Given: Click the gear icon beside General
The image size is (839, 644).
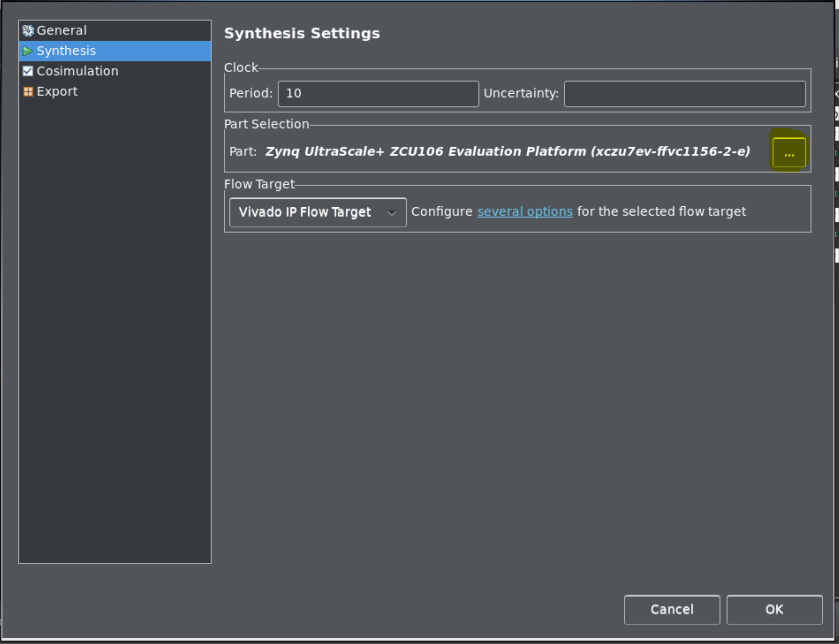Looking at the screenshot, I should (28, 31).
